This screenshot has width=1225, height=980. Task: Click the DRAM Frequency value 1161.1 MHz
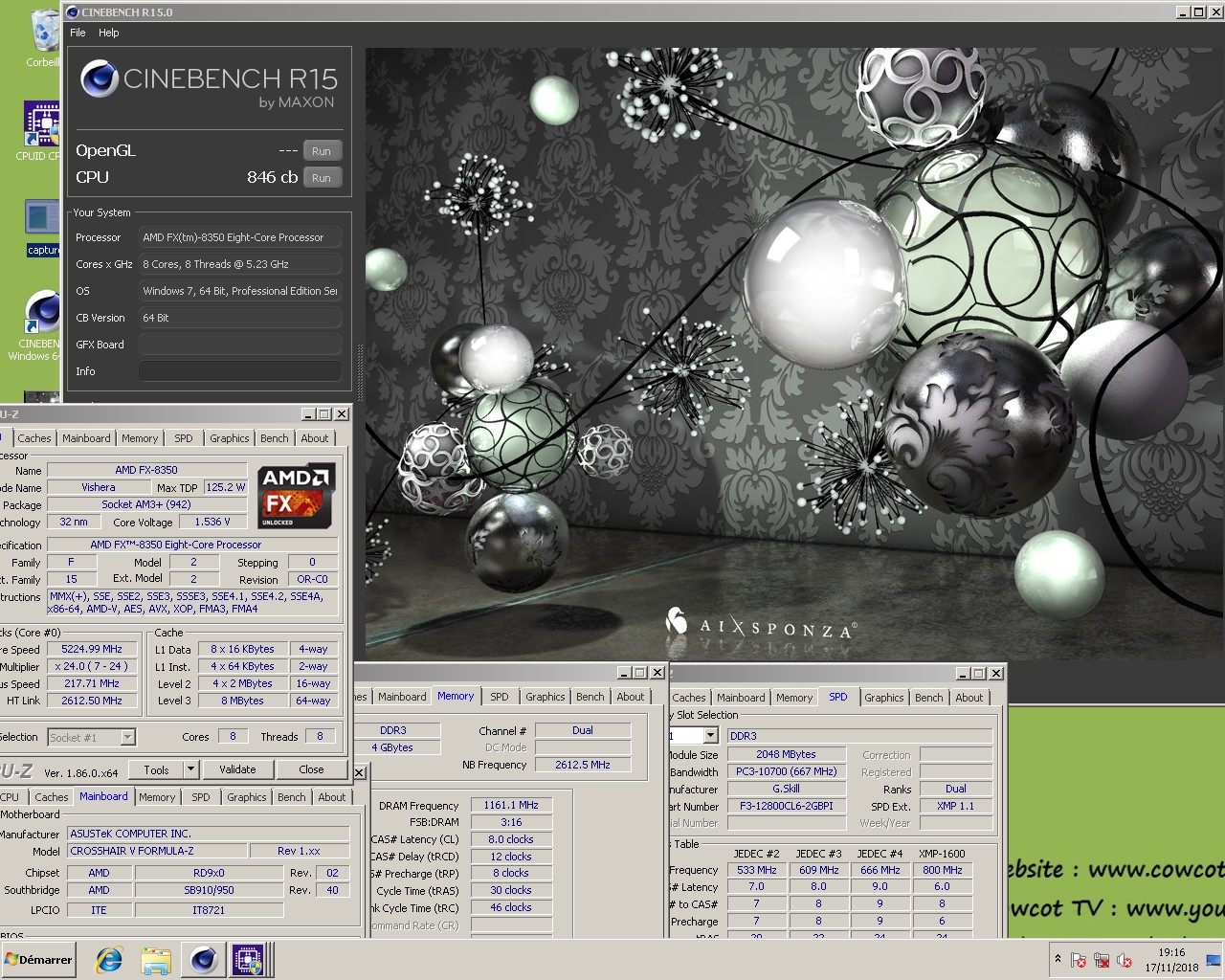click(511, 805)
